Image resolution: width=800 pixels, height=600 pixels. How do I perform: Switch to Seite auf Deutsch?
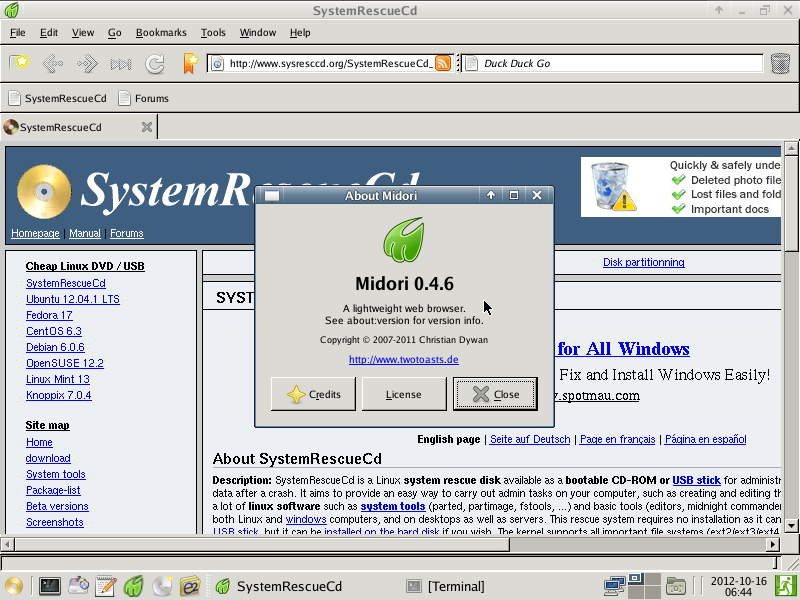coord(530,439)
